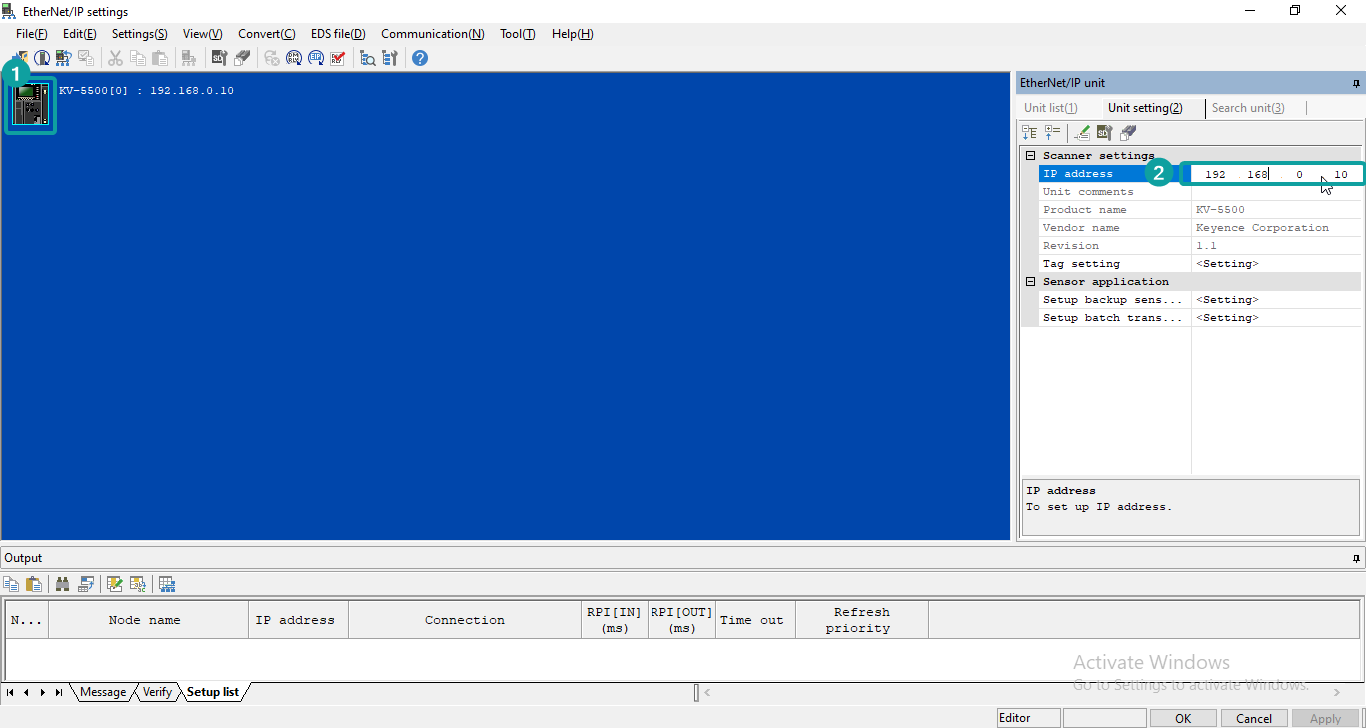
Task: Pin the EtherNet/IP unit panel
Action: (1357, 83)
